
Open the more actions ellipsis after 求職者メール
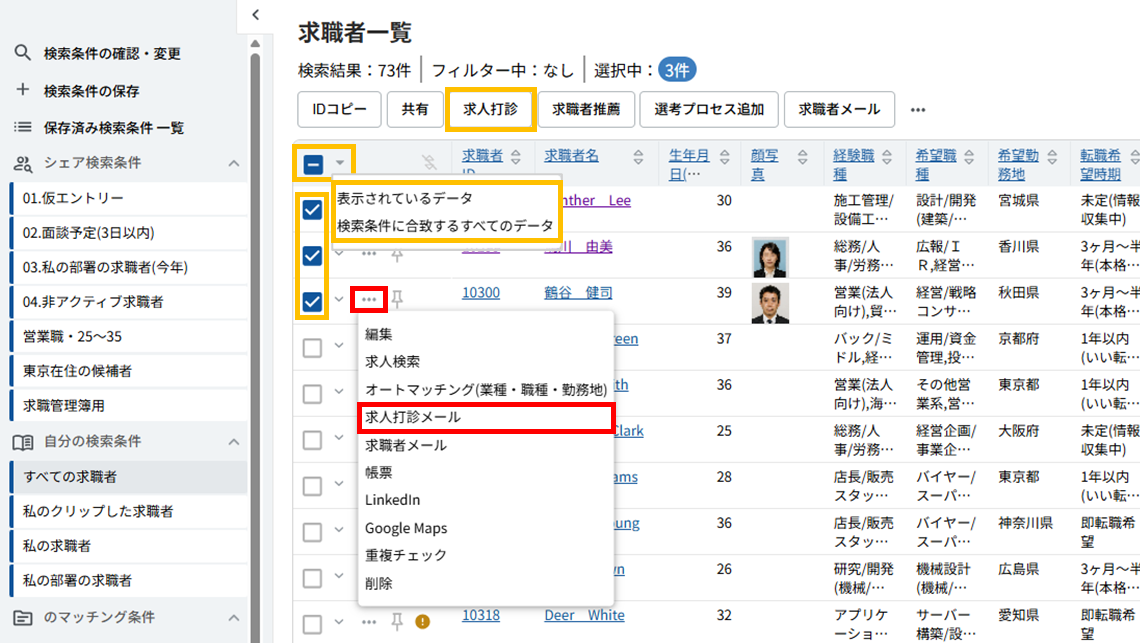click(917, 110)
